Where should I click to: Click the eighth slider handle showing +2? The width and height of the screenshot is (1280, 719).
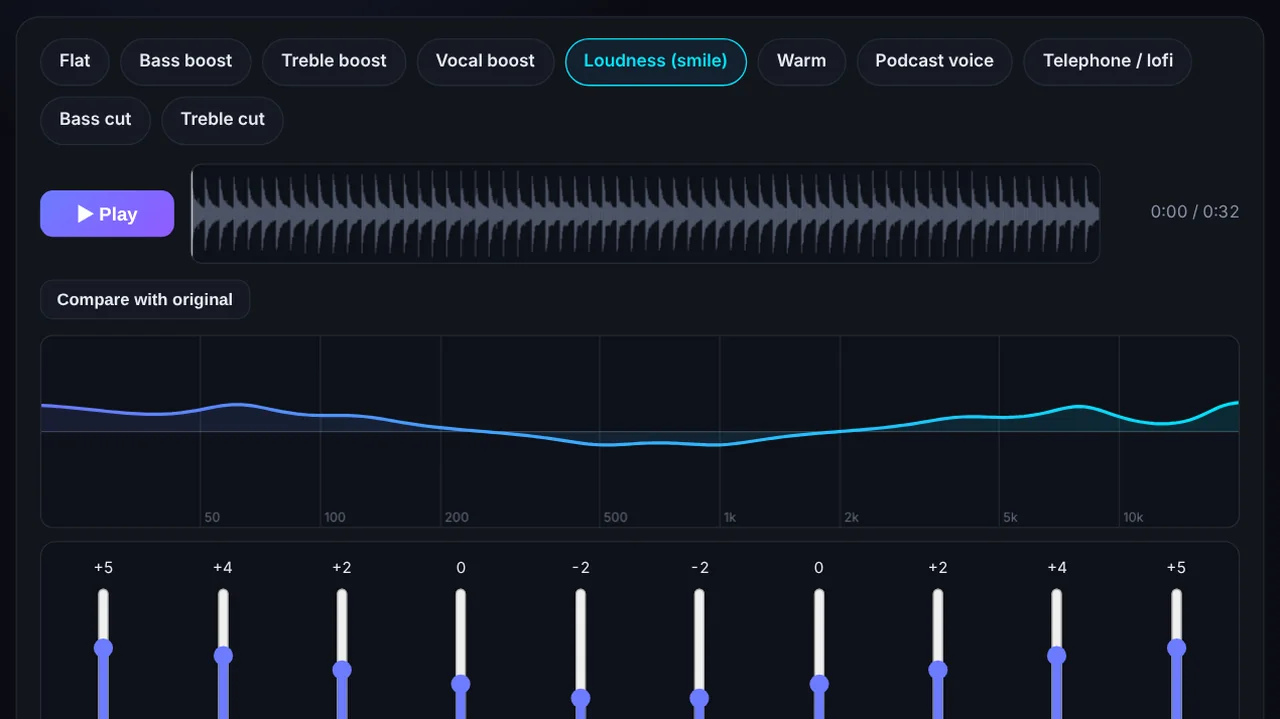pyautogui.click(x=938, y=669)
